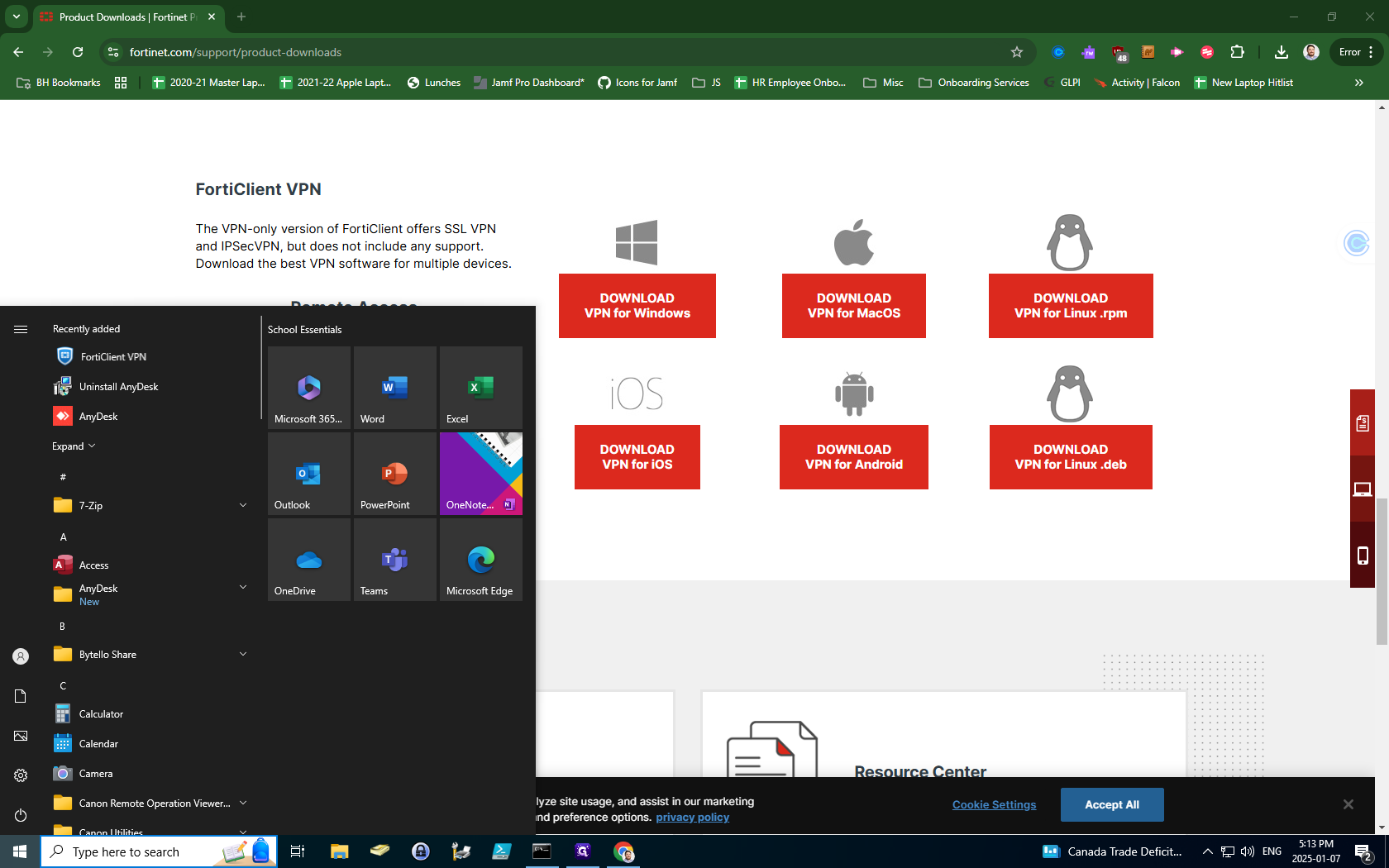Open the Power options icon
The height and width of the screenshot is (868, 1389).
(21, 815)
